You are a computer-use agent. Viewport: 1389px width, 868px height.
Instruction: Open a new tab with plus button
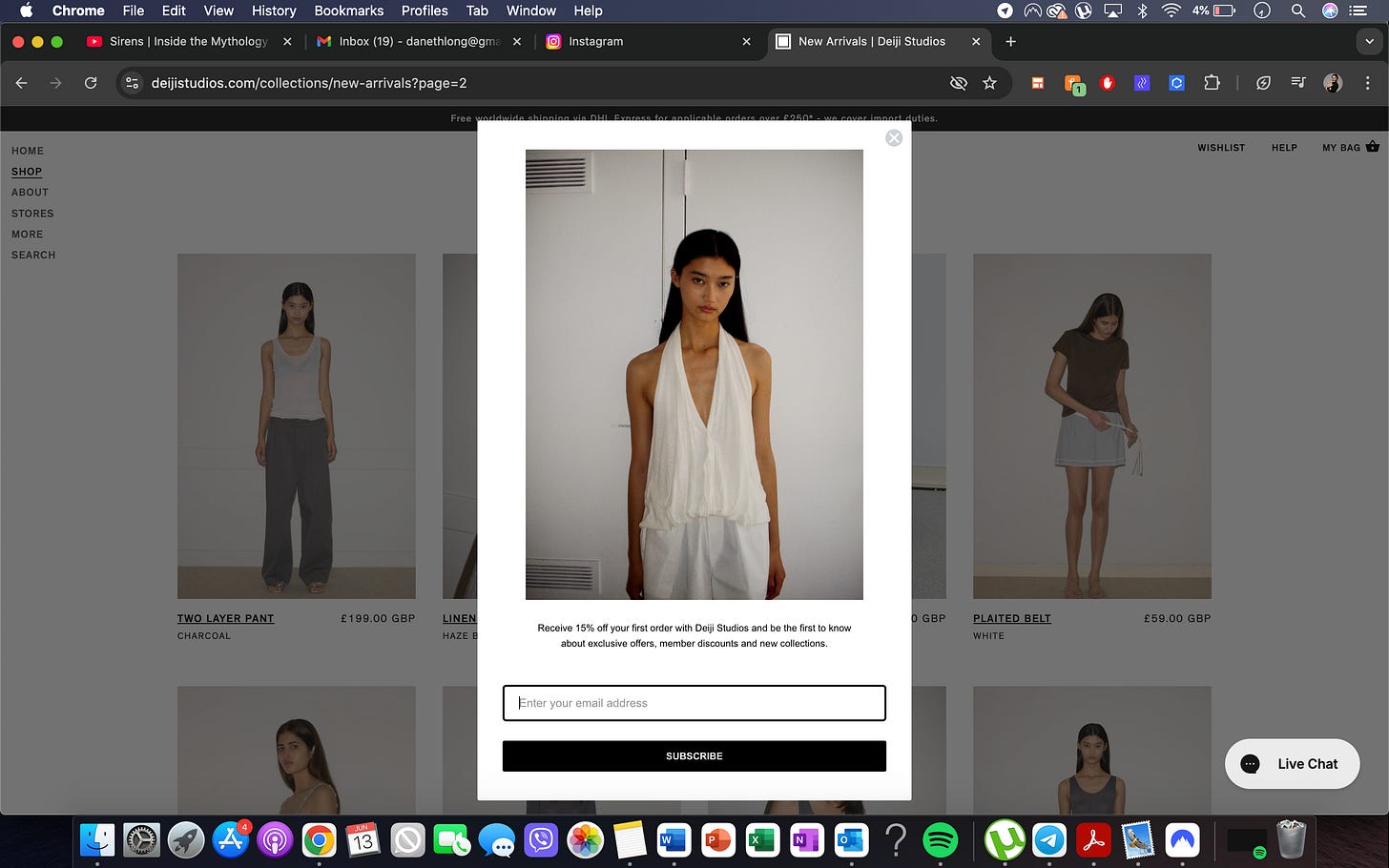coord(1010,42)
